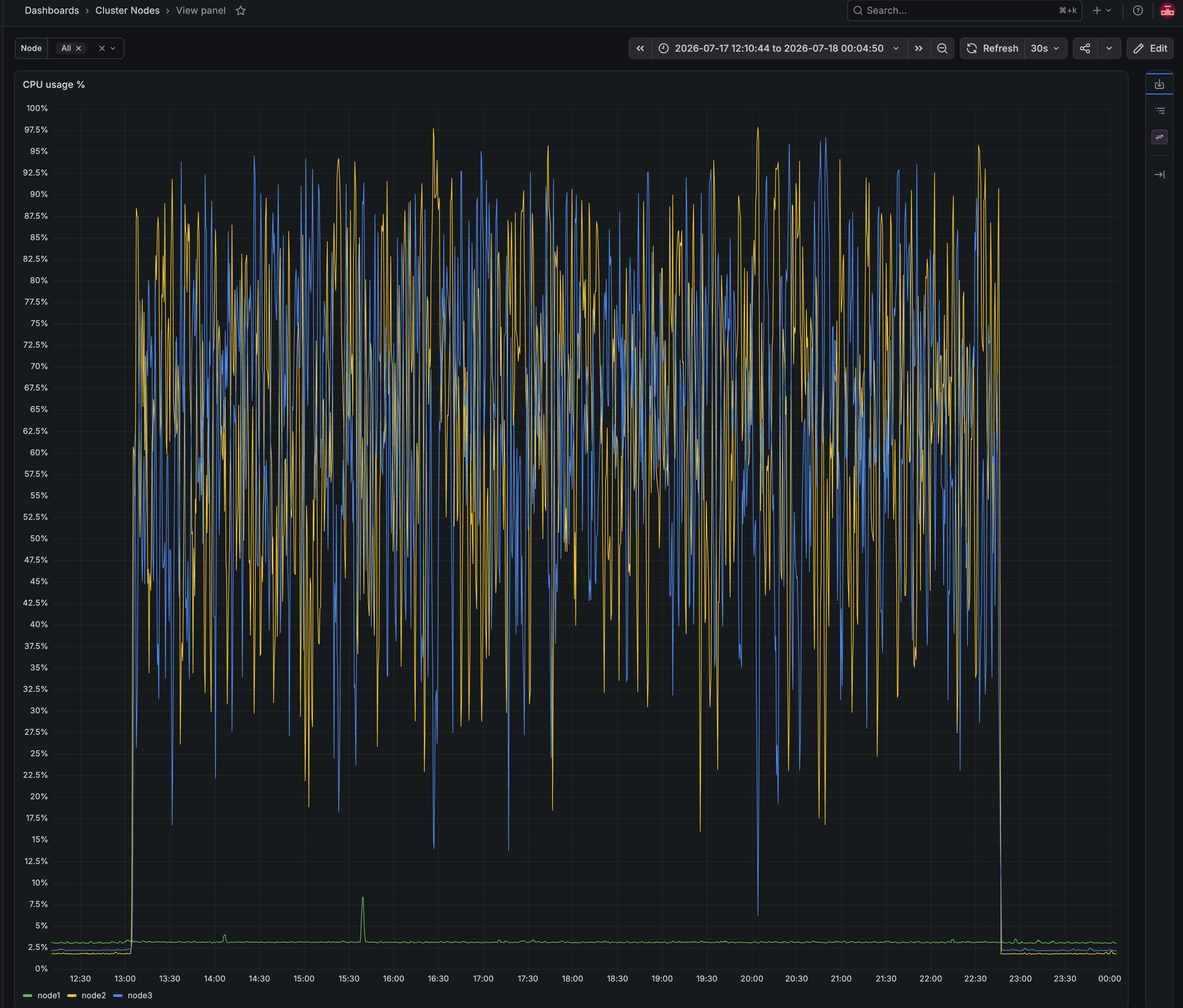
Task: Open the time range picker
Action: (x=779, y=49)
